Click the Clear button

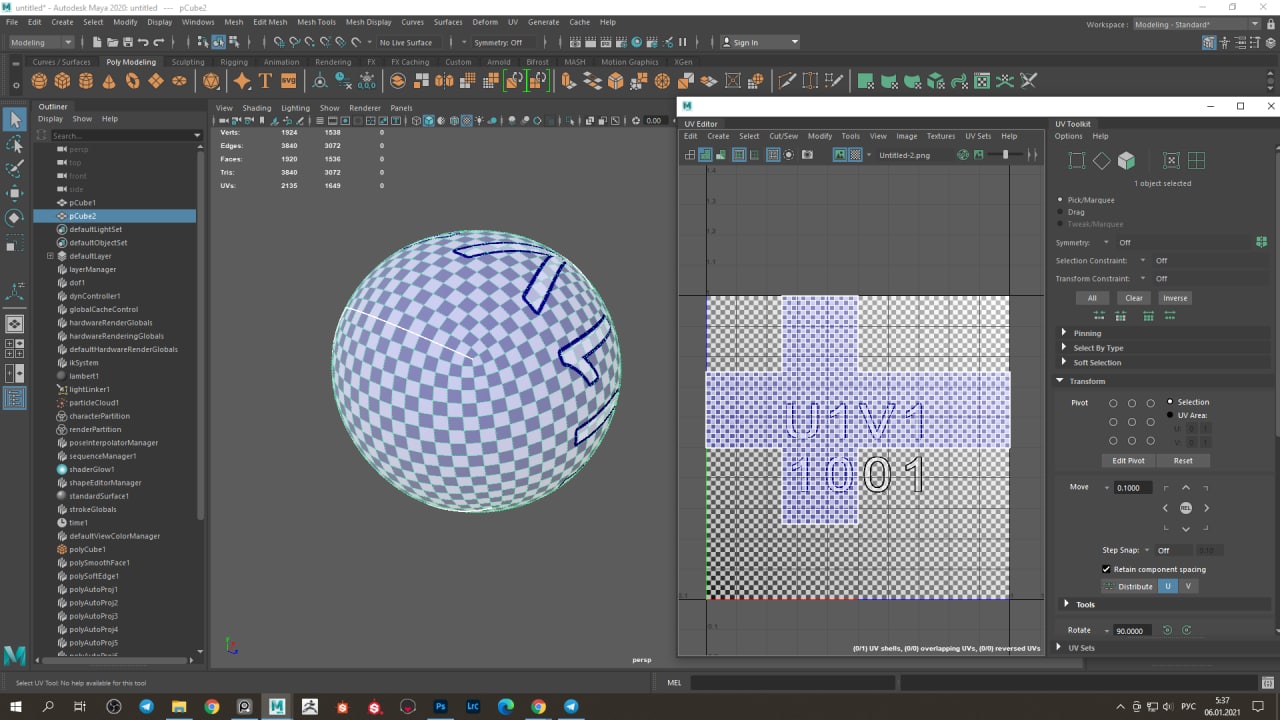pos(1134,298)
